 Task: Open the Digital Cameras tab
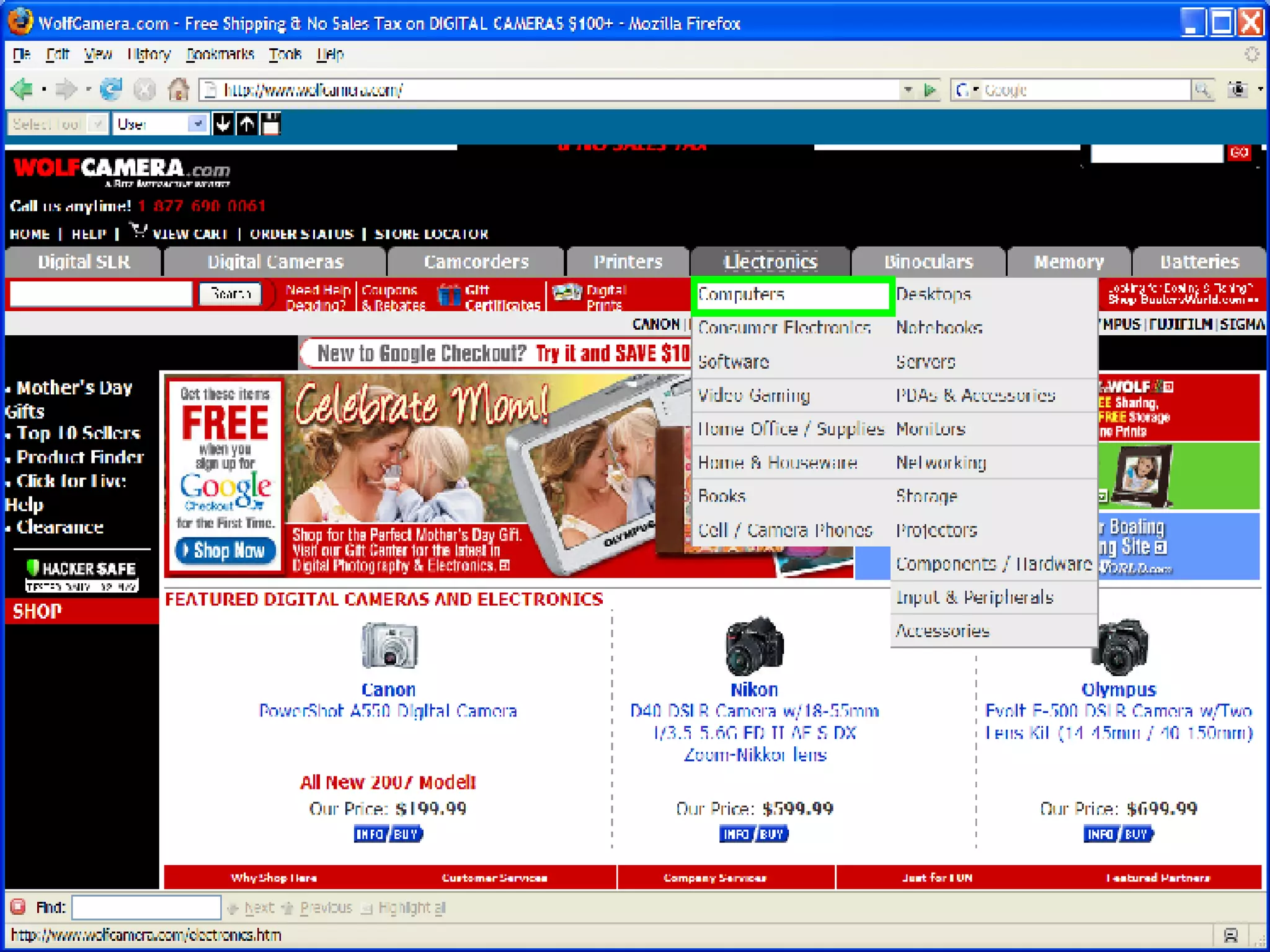tap(275, 262)
